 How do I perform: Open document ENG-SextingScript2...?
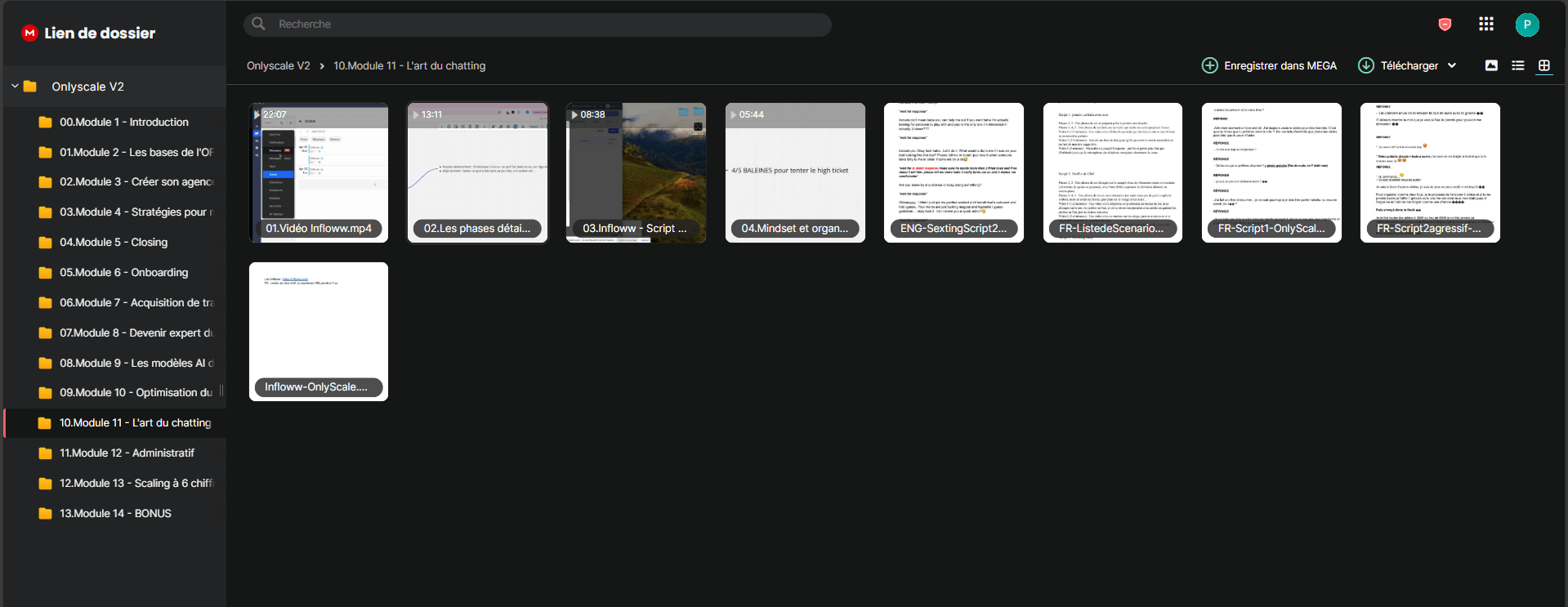tap(954, 172)
